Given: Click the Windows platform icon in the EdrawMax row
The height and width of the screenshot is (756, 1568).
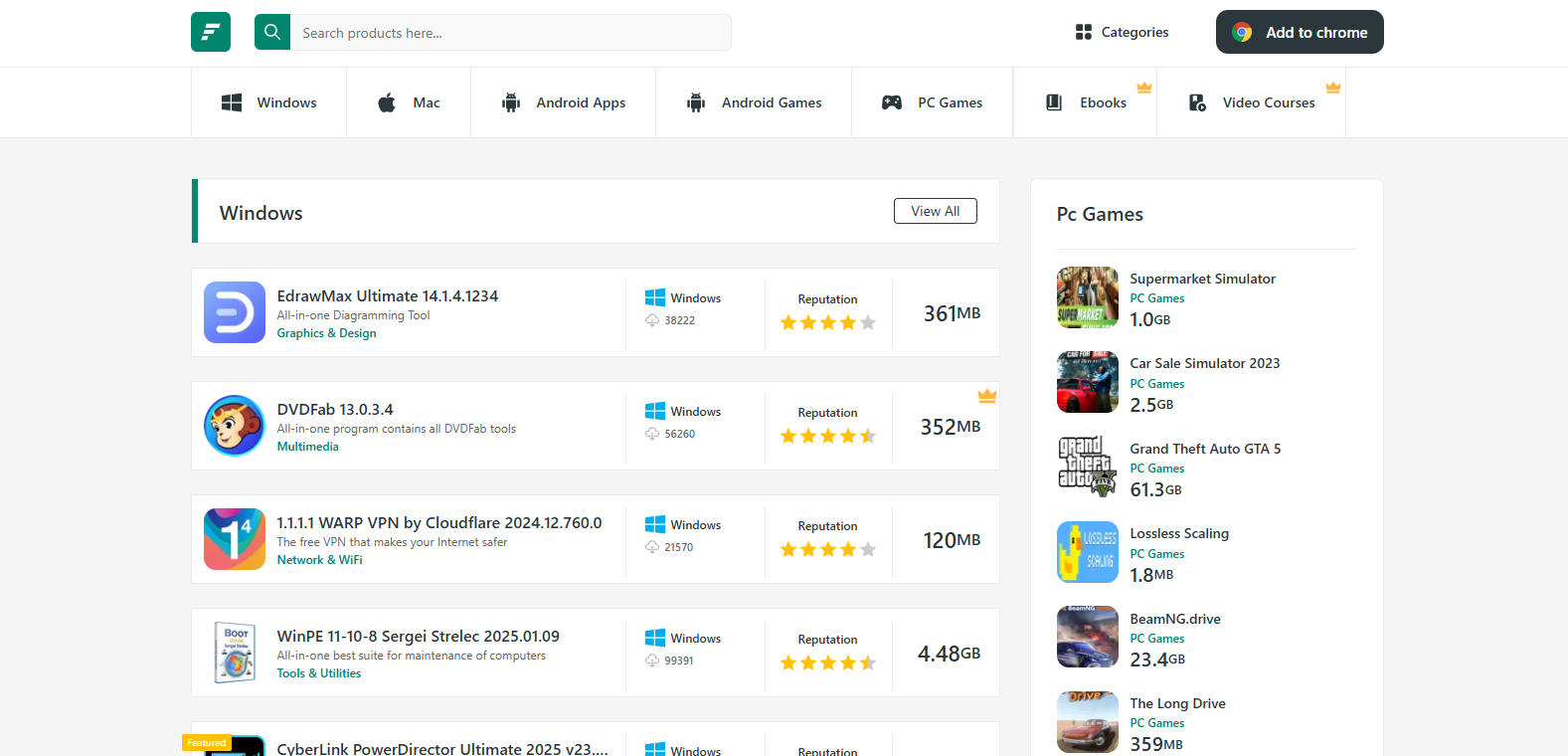Looking at the screenshot, I should (x=655, y=297).
